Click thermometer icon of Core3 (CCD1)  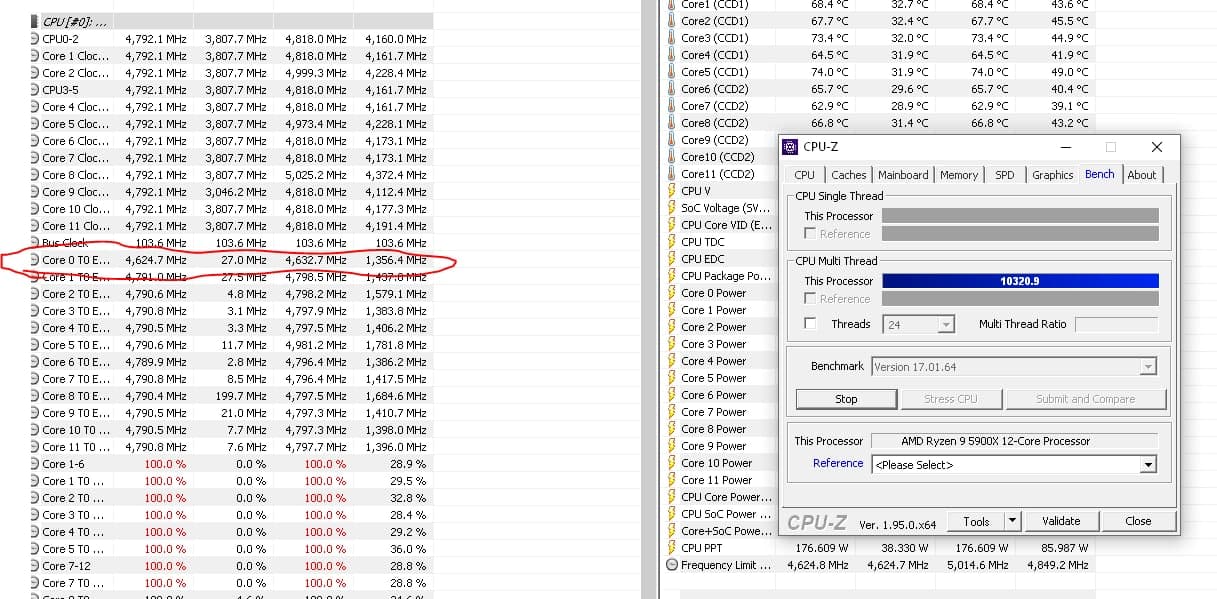click(672, 38)
